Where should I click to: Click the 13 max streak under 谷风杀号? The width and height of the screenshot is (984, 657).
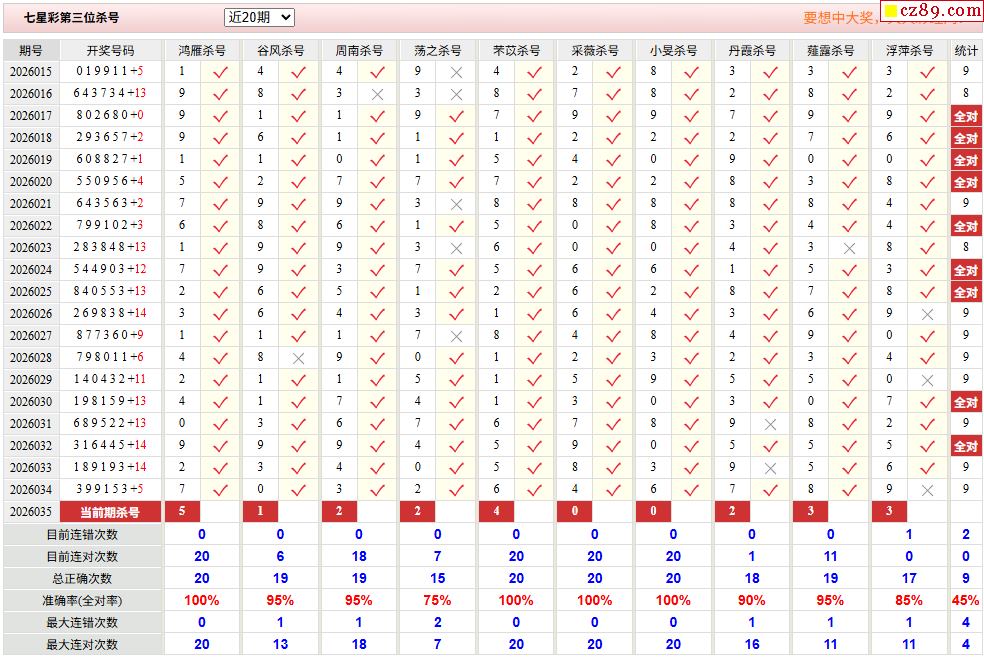tap(281, 644)
